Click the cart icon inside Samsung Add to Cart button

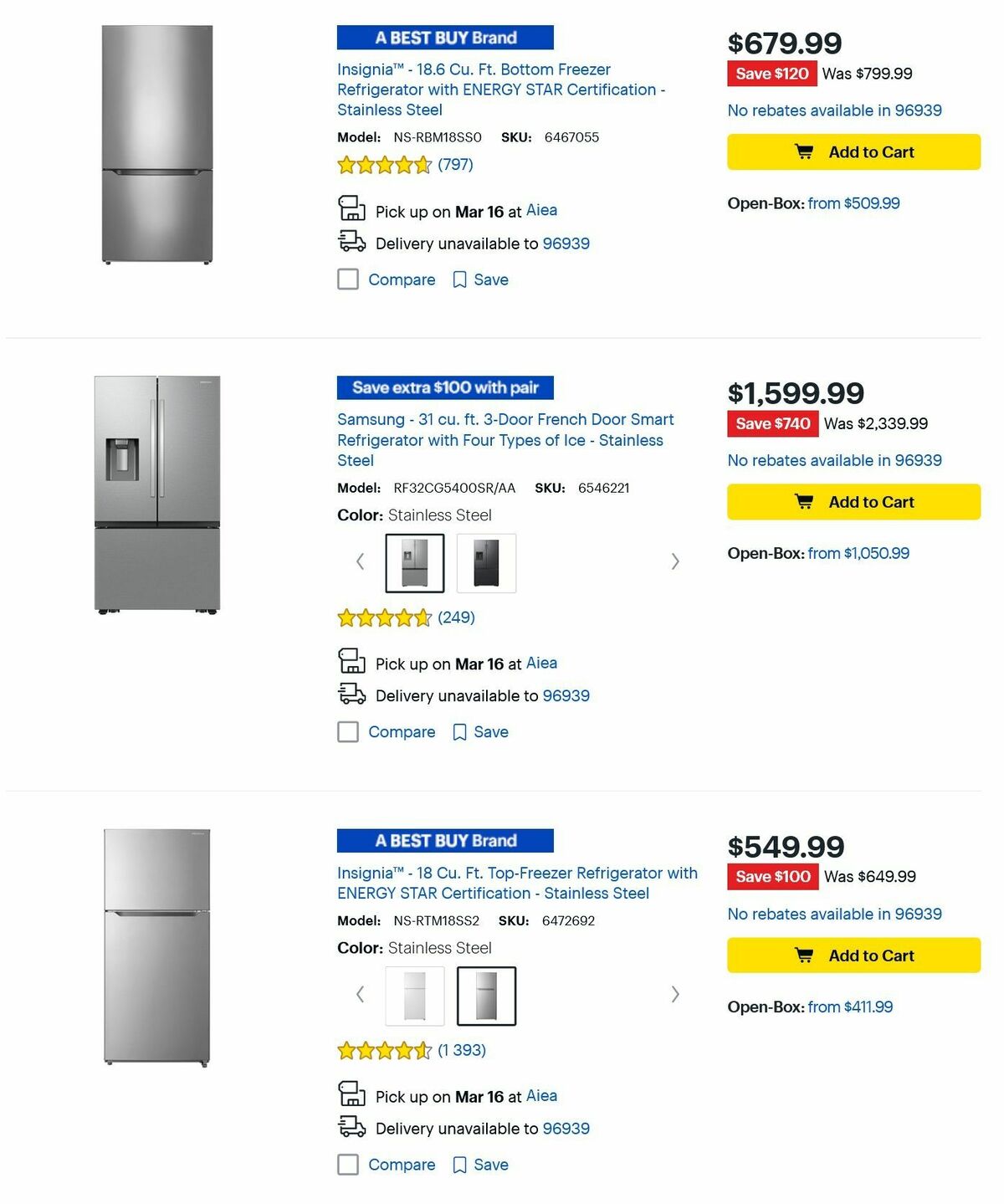click(804, 501)
